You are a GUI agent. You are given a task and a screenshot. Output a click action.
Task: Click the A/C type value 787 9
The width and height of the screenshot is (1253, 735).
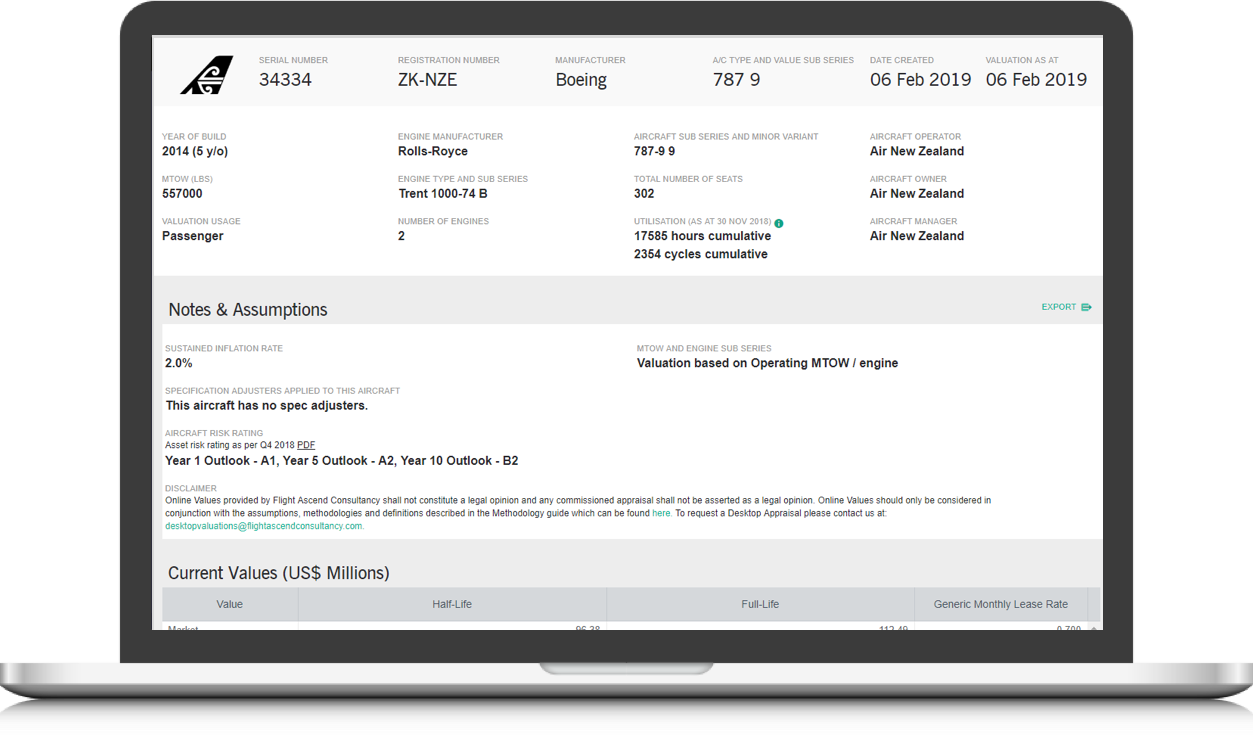[736, 80]
